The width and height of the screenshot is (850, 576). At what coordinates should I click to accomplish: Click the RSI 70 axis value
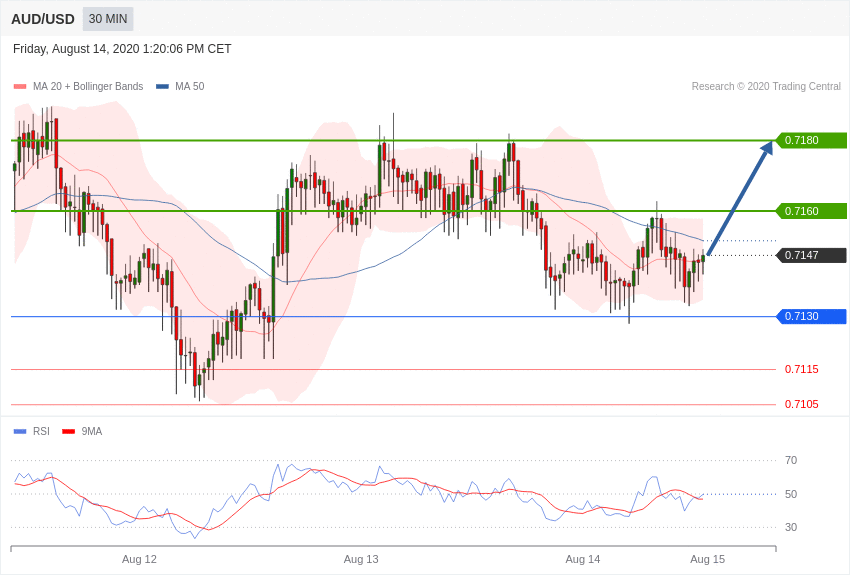click(791, 461)
